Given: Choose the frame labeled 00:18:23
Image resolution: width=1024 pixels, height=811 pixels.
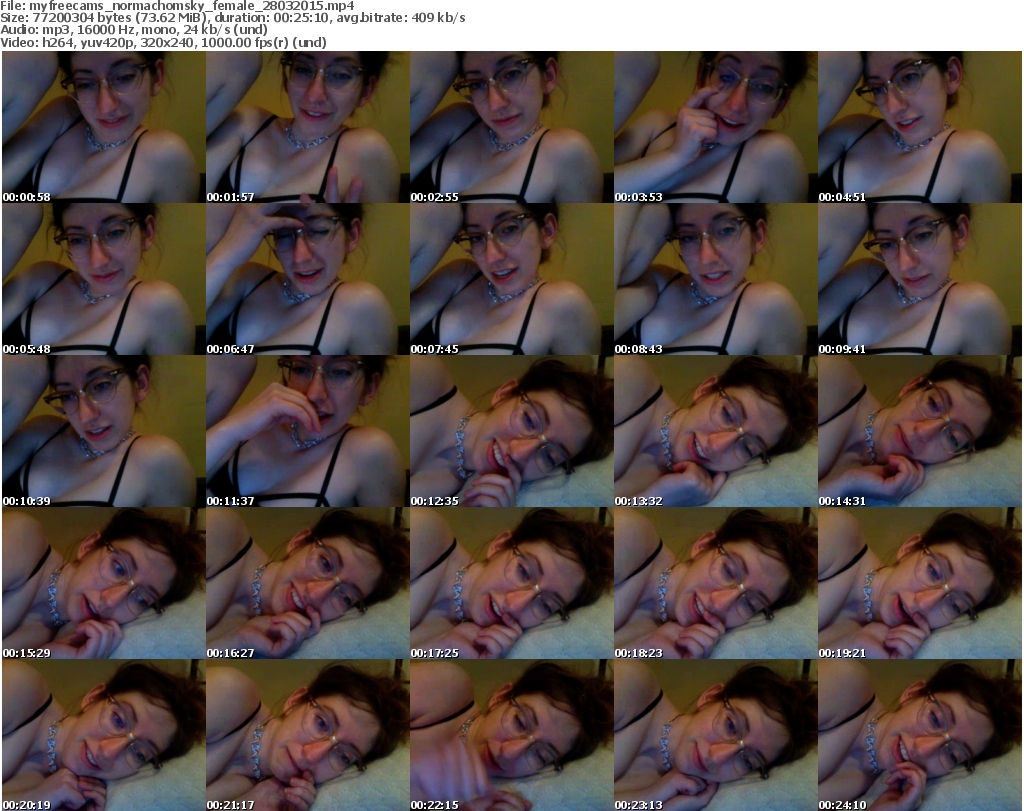Looking at the screenshot, I should pos(716,583).
